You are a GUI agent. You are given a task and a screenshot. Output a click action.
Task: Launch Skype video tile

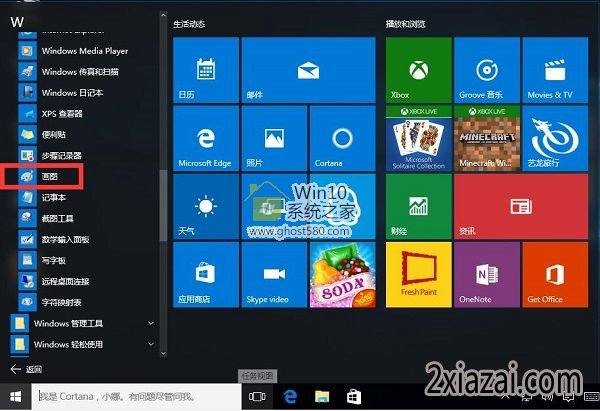274,275
